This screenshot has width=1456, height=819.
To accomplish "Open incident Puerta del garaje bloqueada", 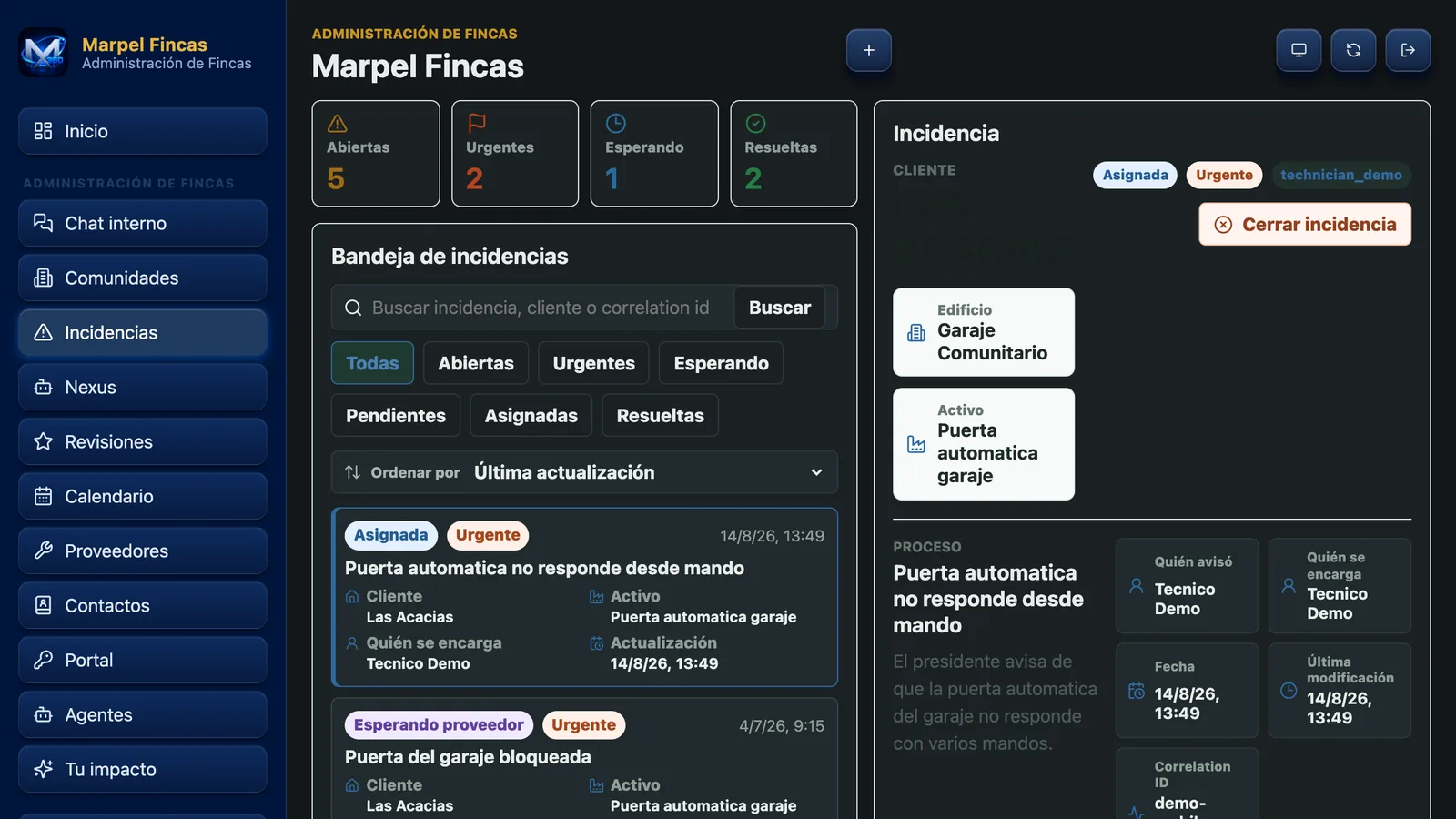I will [x=584, y=758].
